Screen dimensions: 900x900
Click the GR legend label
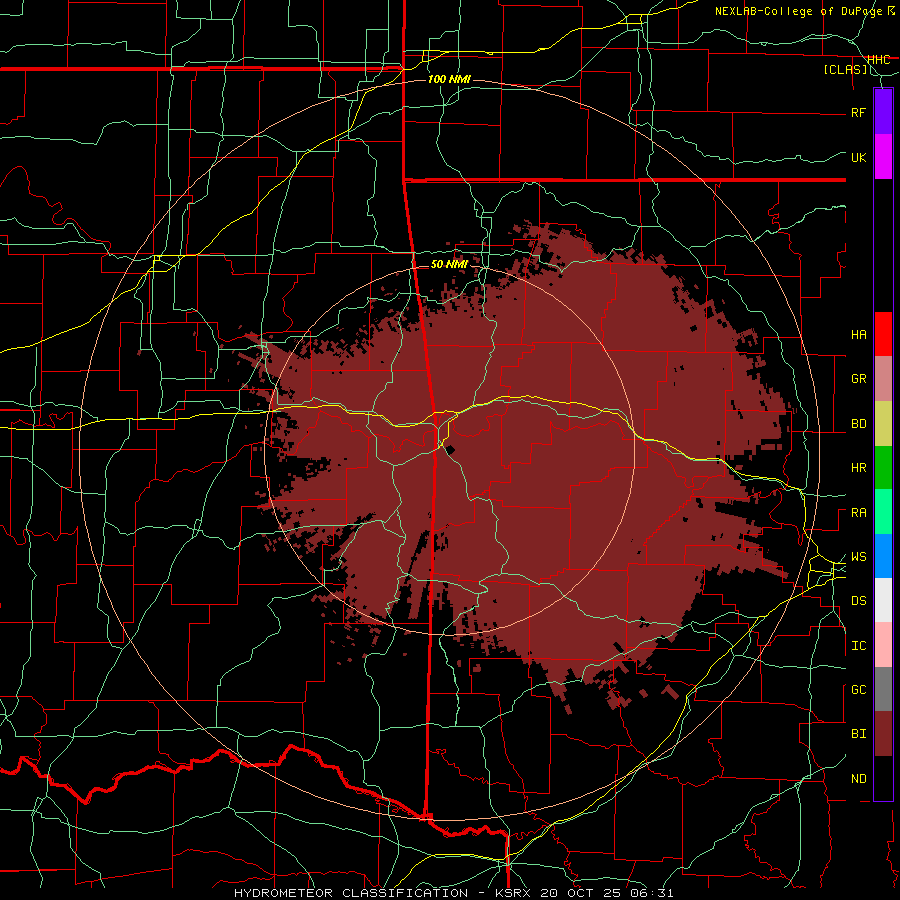(858, 379)
